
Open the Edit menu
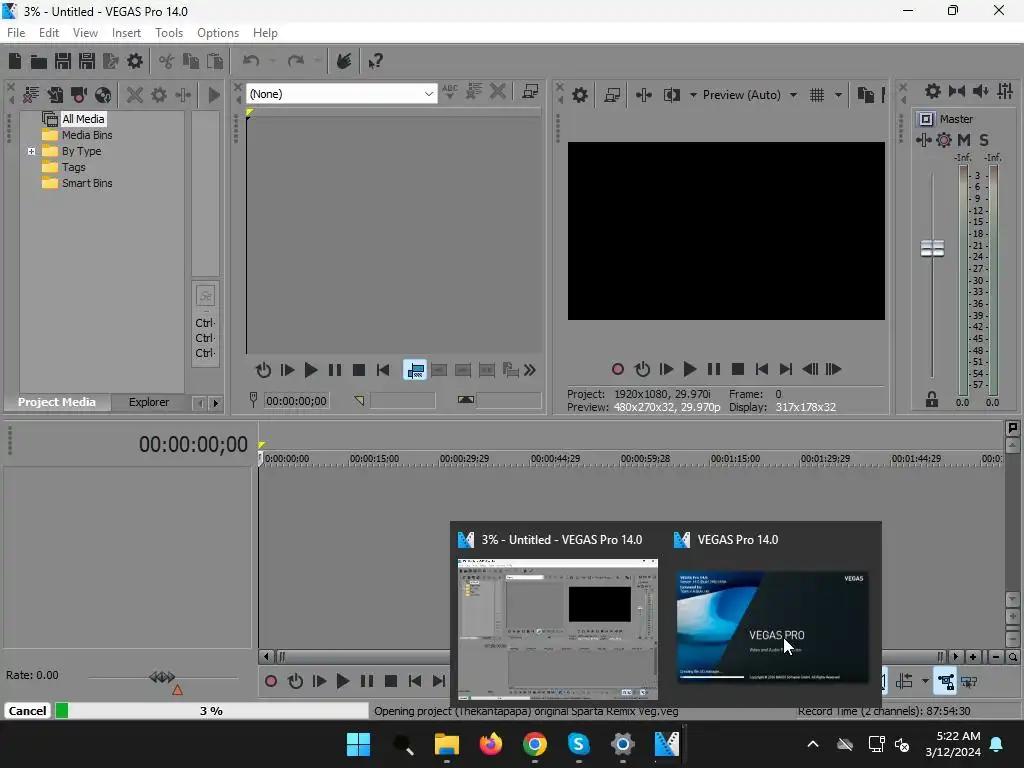click(48, 33)
